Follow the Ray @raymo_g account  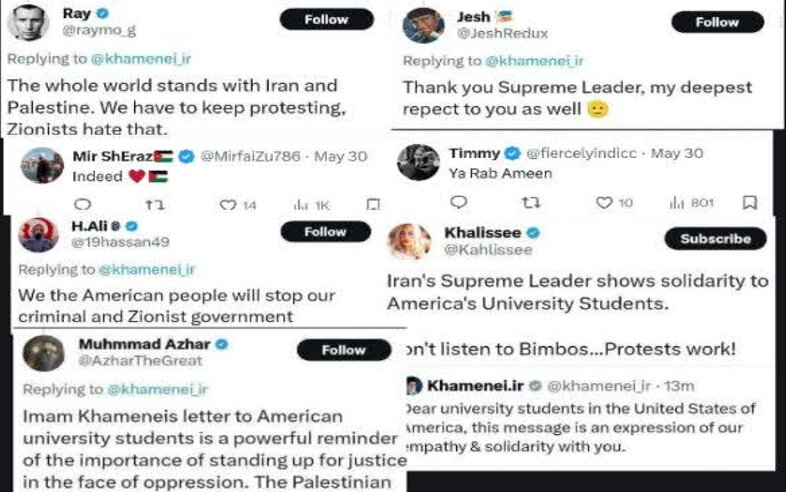tap(325, 19)
